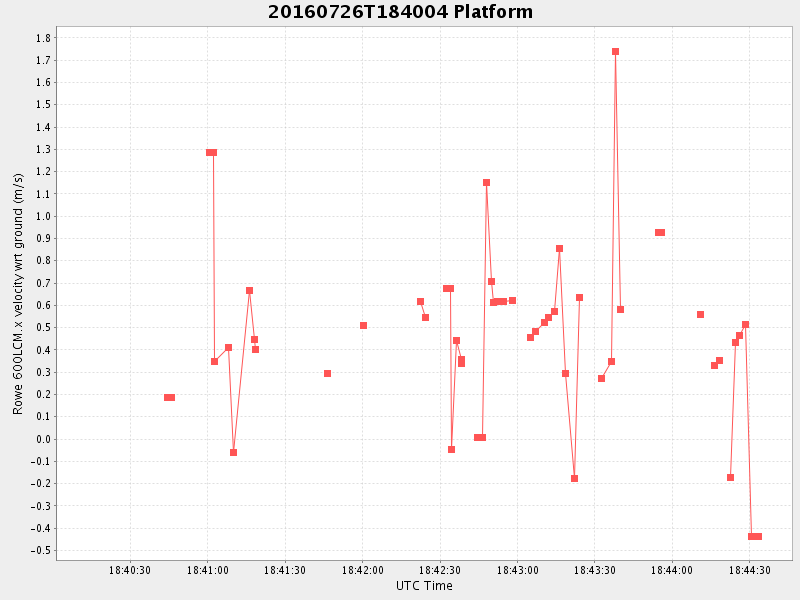Click the data peak at 0.86 m/s
Image resolution: width=800 pixels, height=600 pixels.
[559, 248]
